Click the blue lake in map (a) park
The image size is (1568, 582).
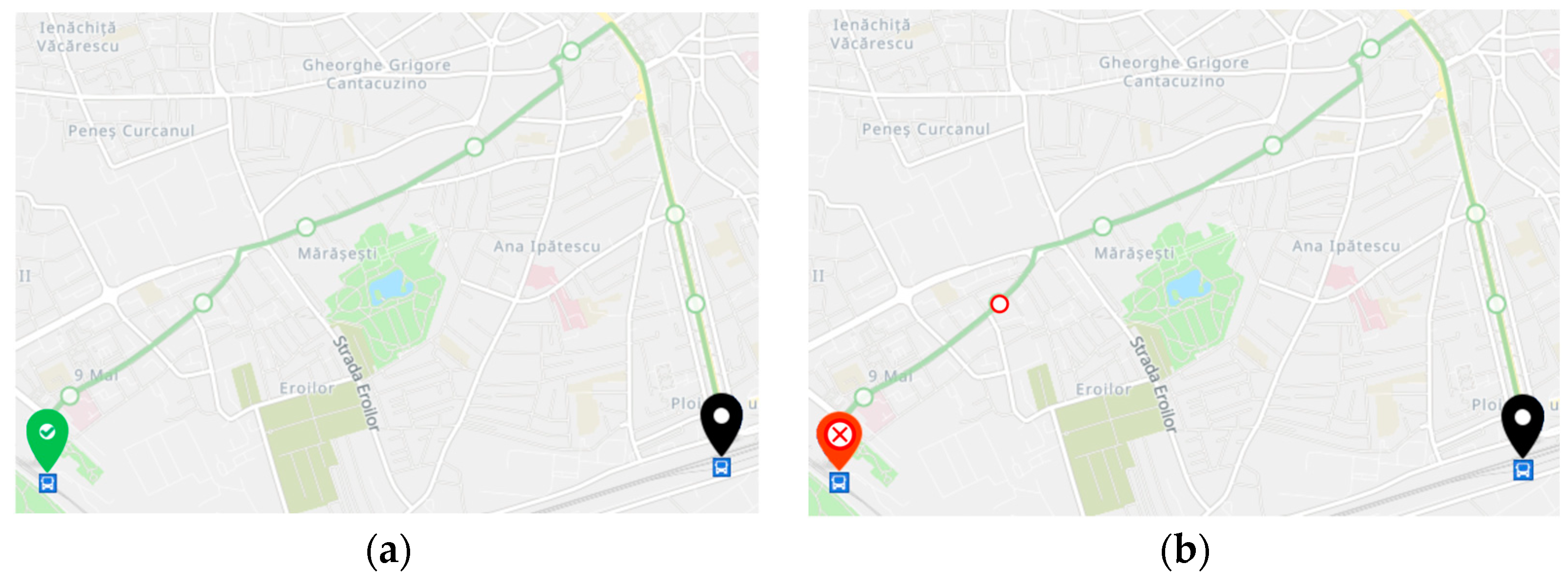tap(387, 286)
